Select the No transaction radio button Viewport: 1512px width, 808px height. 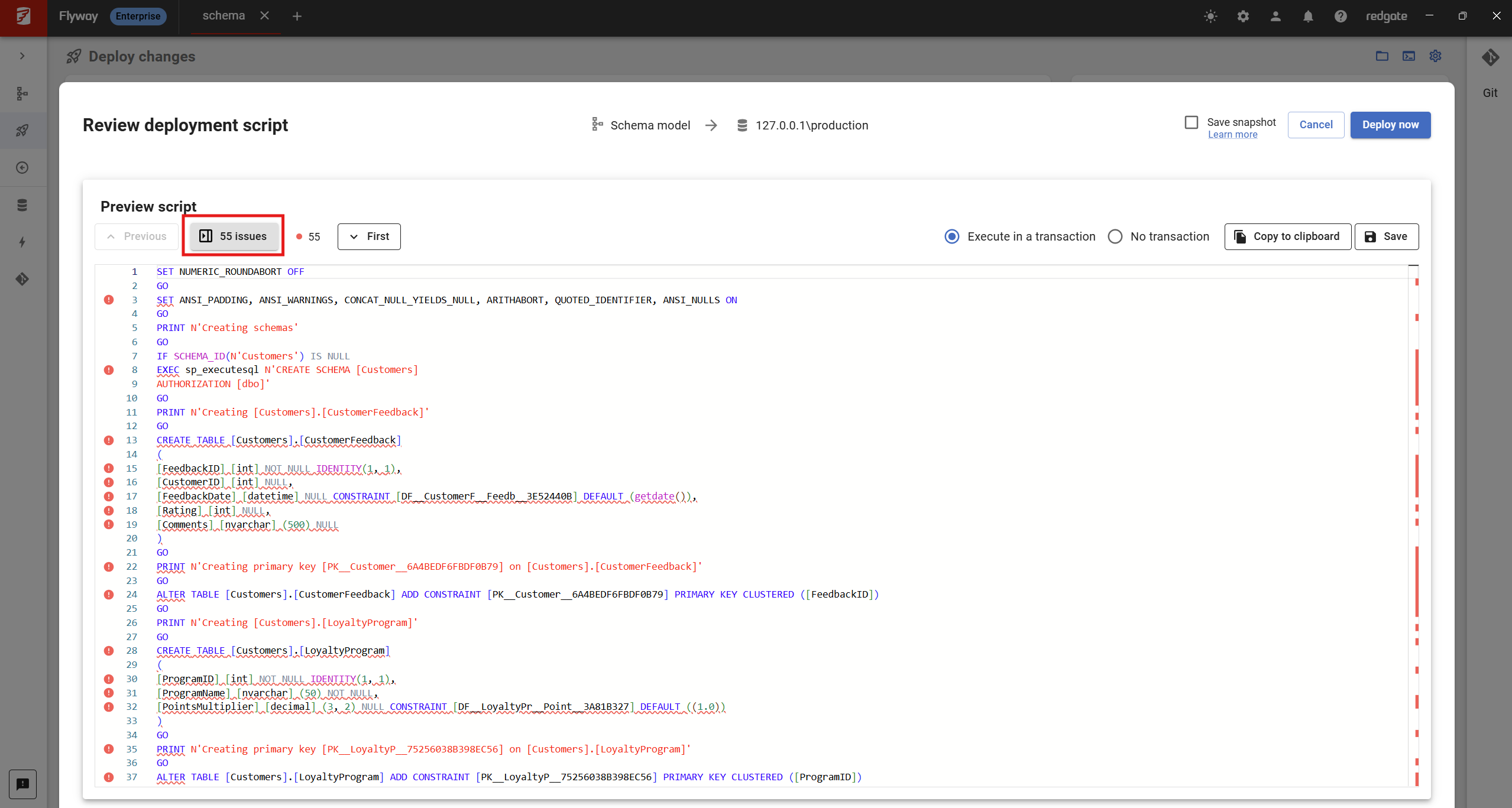1115,236
